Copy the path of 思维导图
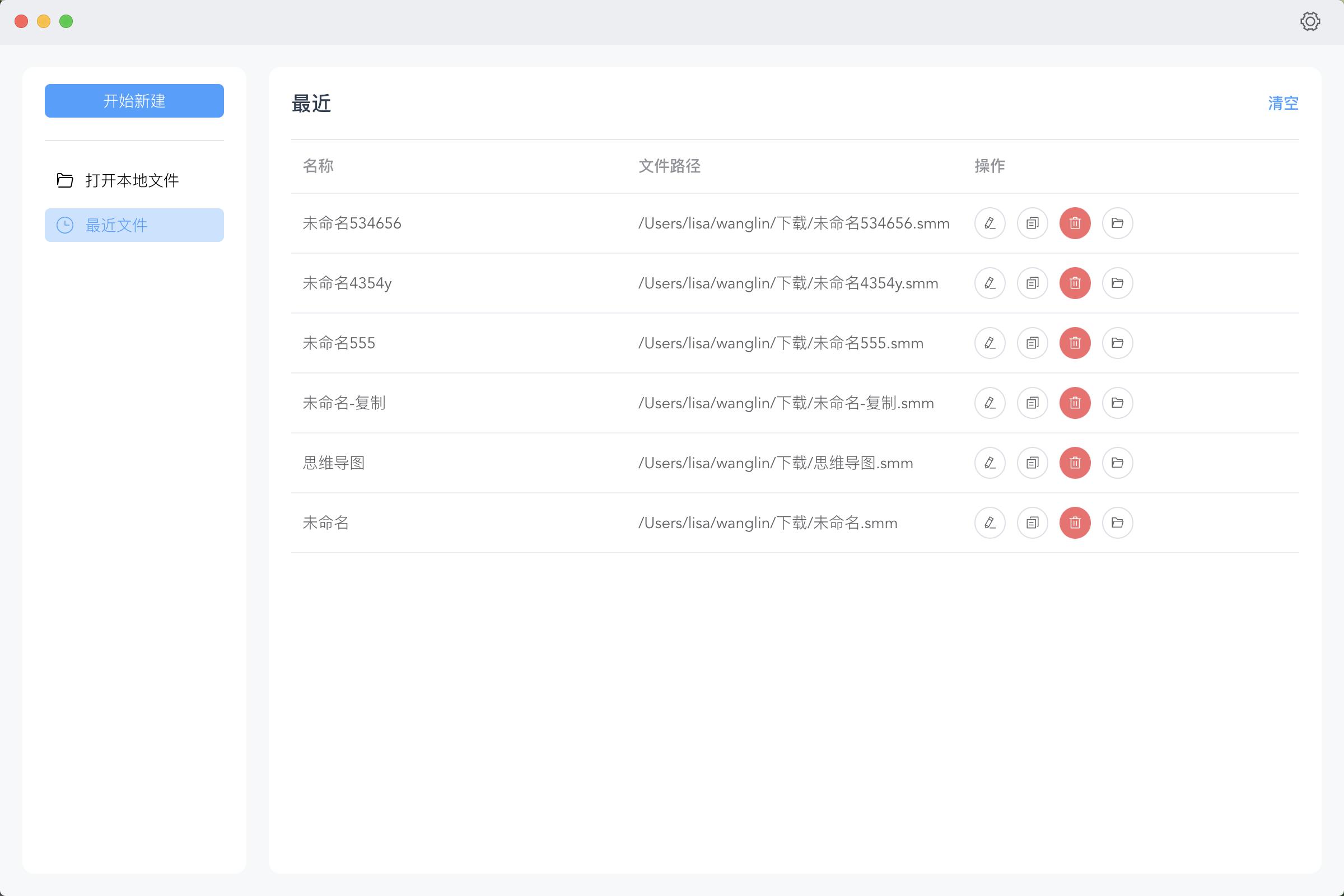The width and height of the screenshot is (1344, 896). pyautogui.click(x=1032, y=463)
